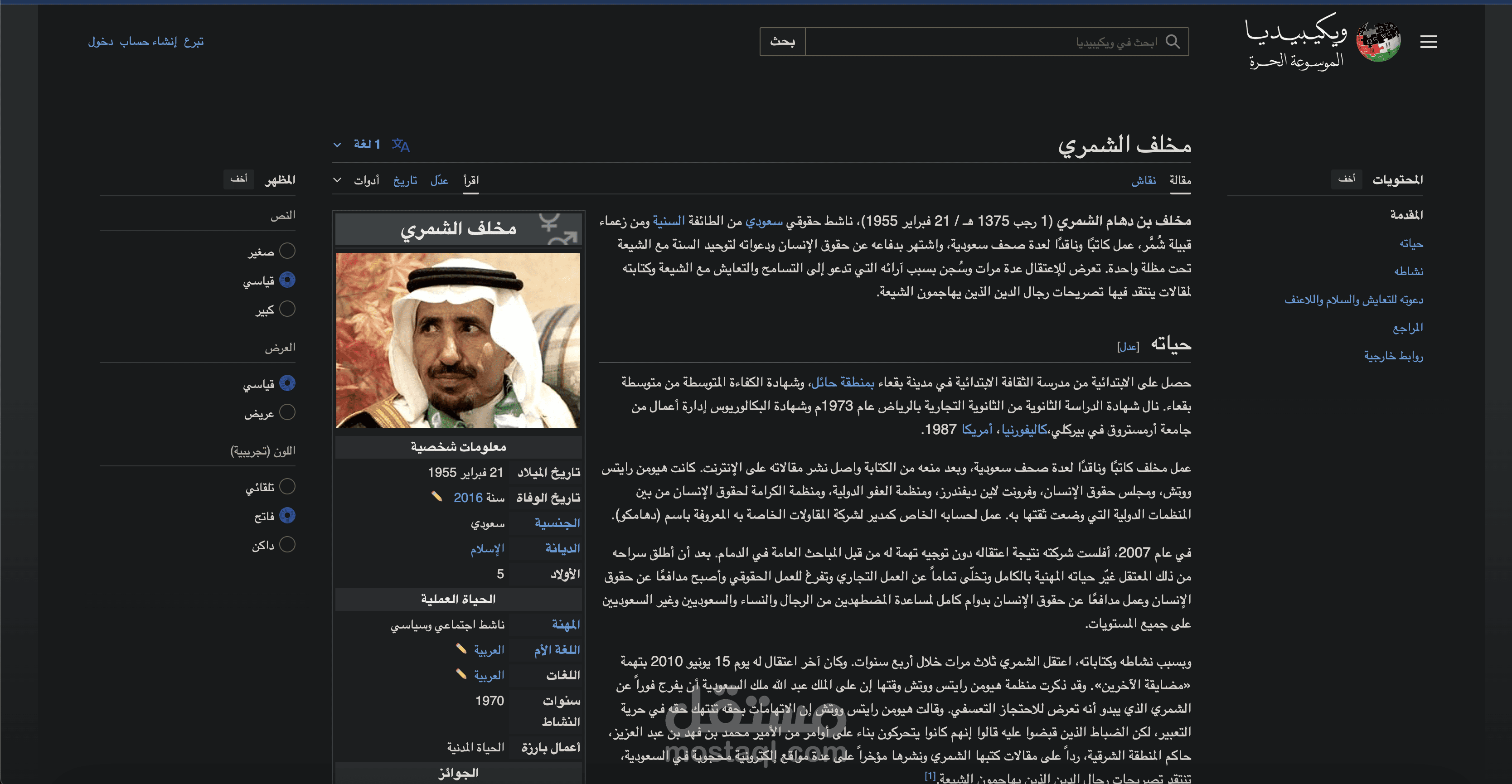Open the infobox portrait photo
Image resolution: width=1512 pixels, height=784 pixels.
(458, 340)
